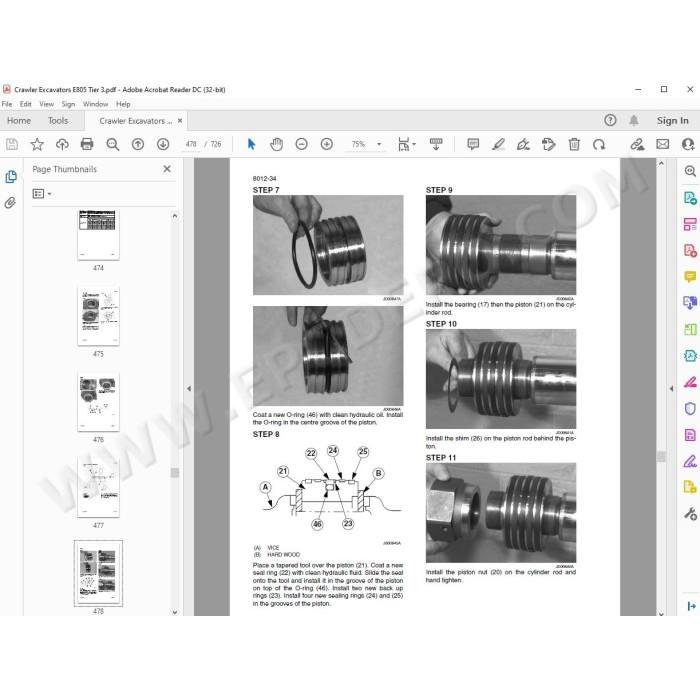Open Protect shield tool in sidebar
Viewport: 700px width, 700px height.
[x=690, y=408]
